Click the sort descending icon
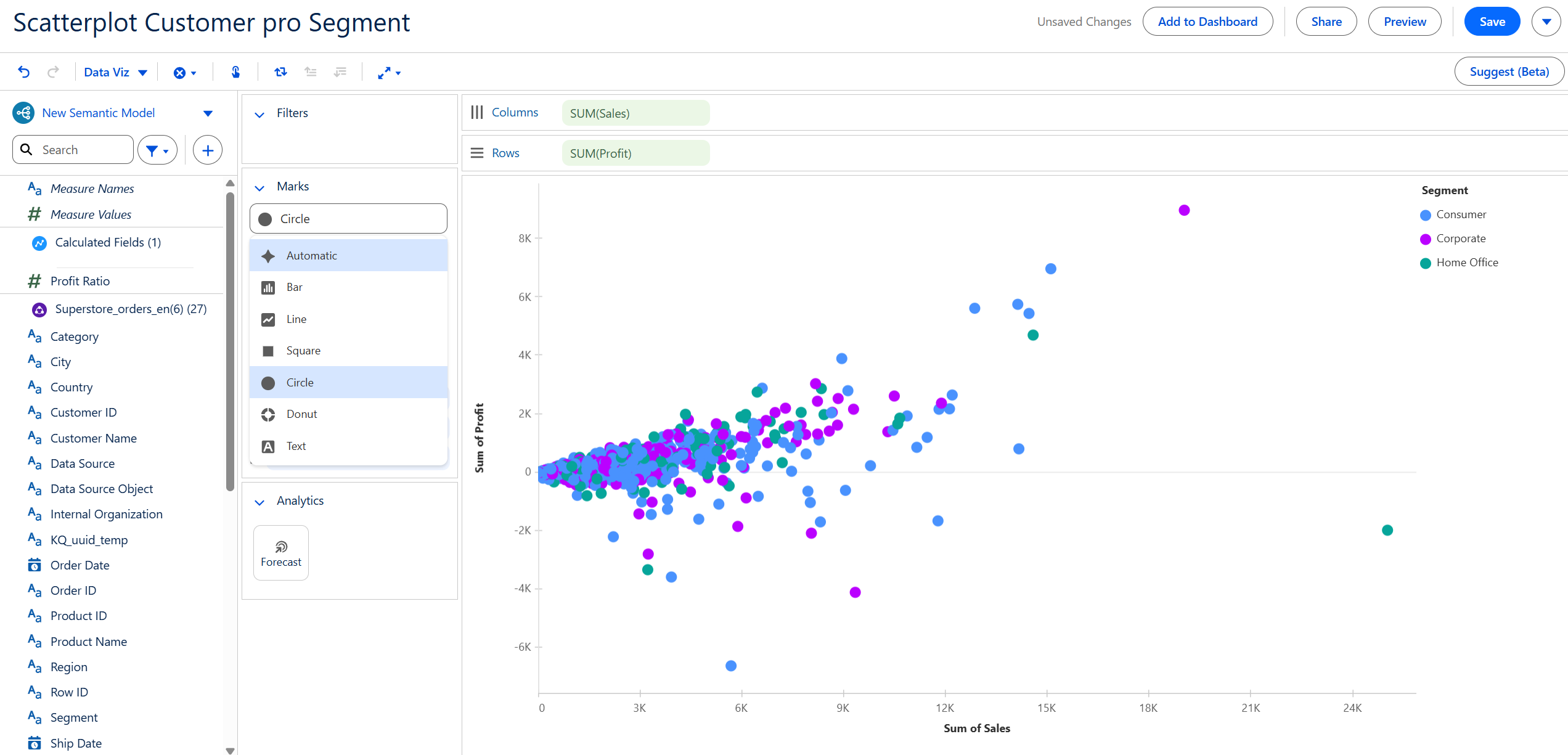Screen dimensions: 1568x755 [340, 72]
